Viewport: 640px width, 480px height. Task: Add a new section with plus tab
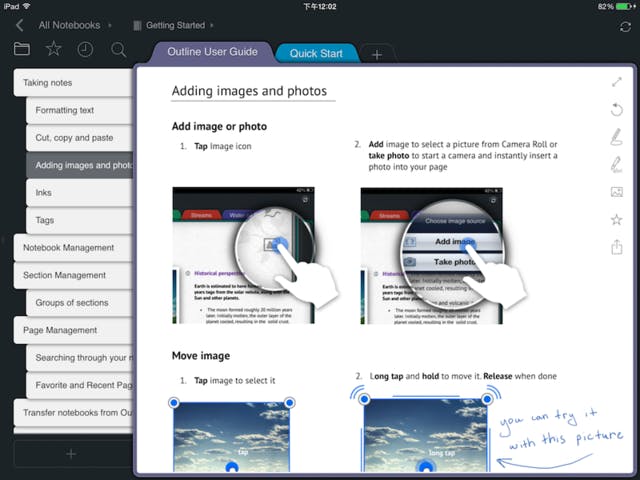(377, 55)
